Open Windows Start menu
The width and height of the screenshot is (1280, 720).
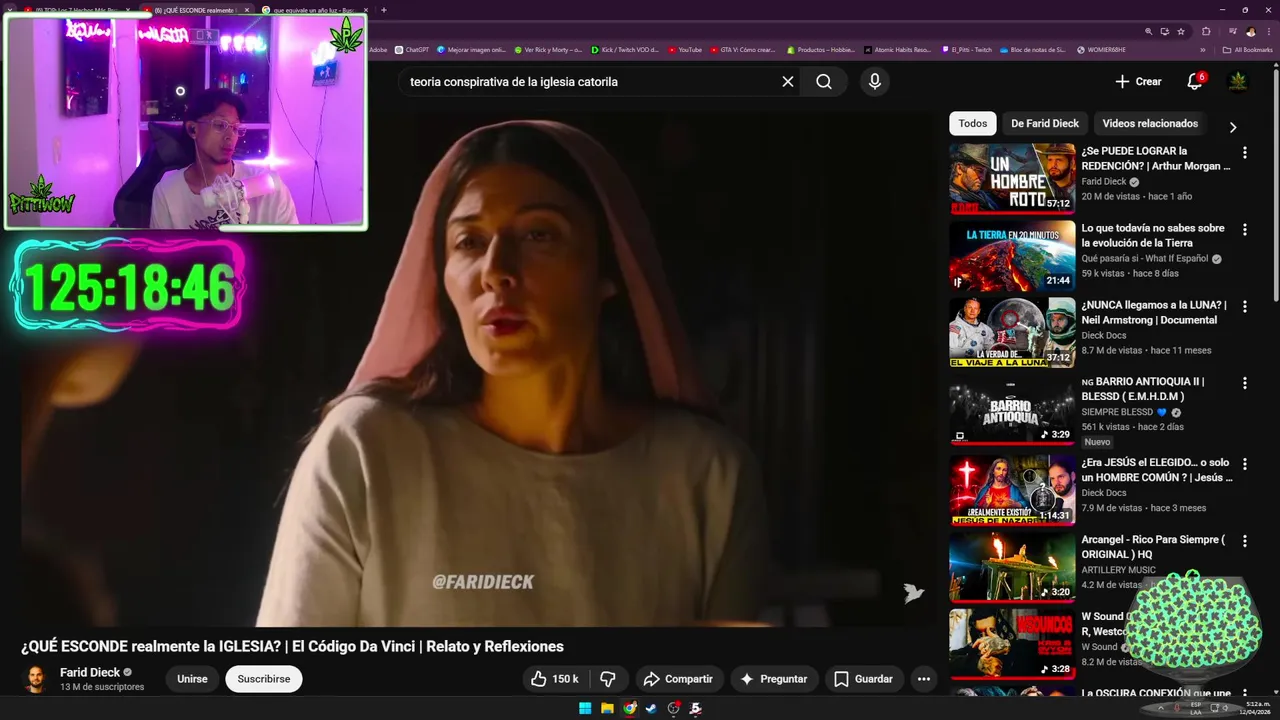[585, 708]
